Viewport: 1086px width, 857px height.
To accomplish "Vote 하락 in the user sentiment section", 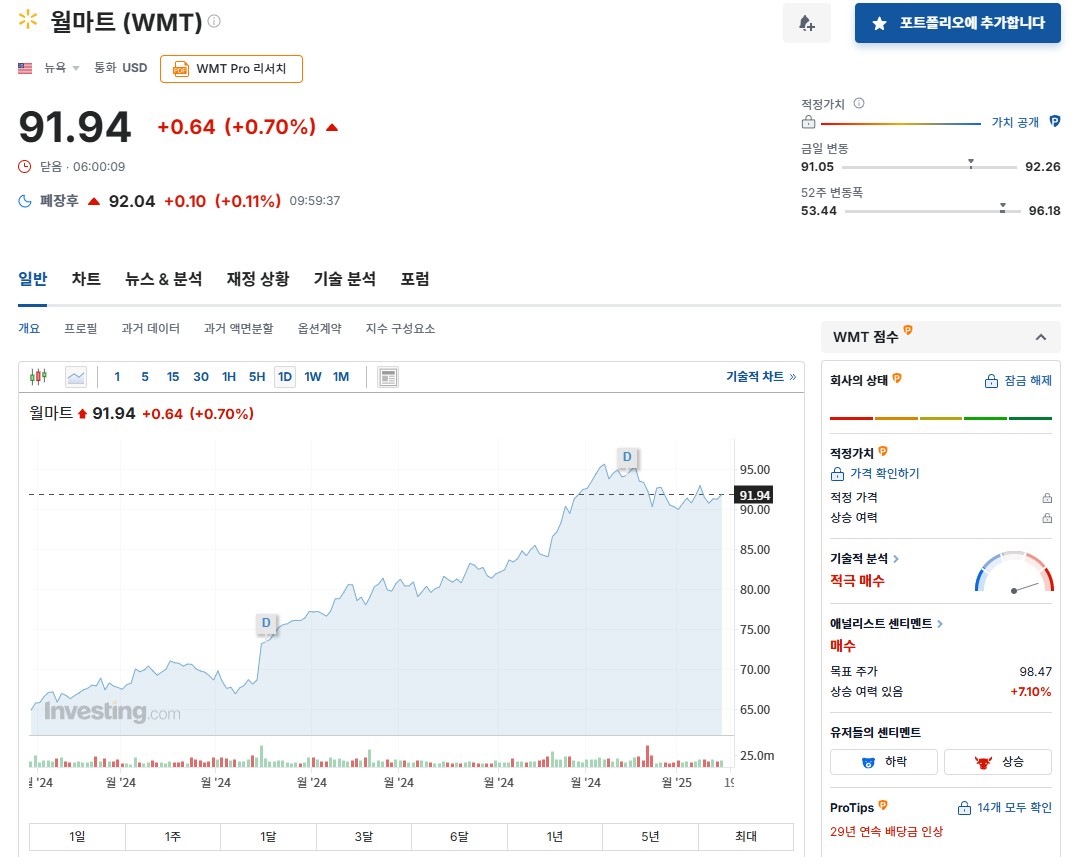I will tap(883, 762).
